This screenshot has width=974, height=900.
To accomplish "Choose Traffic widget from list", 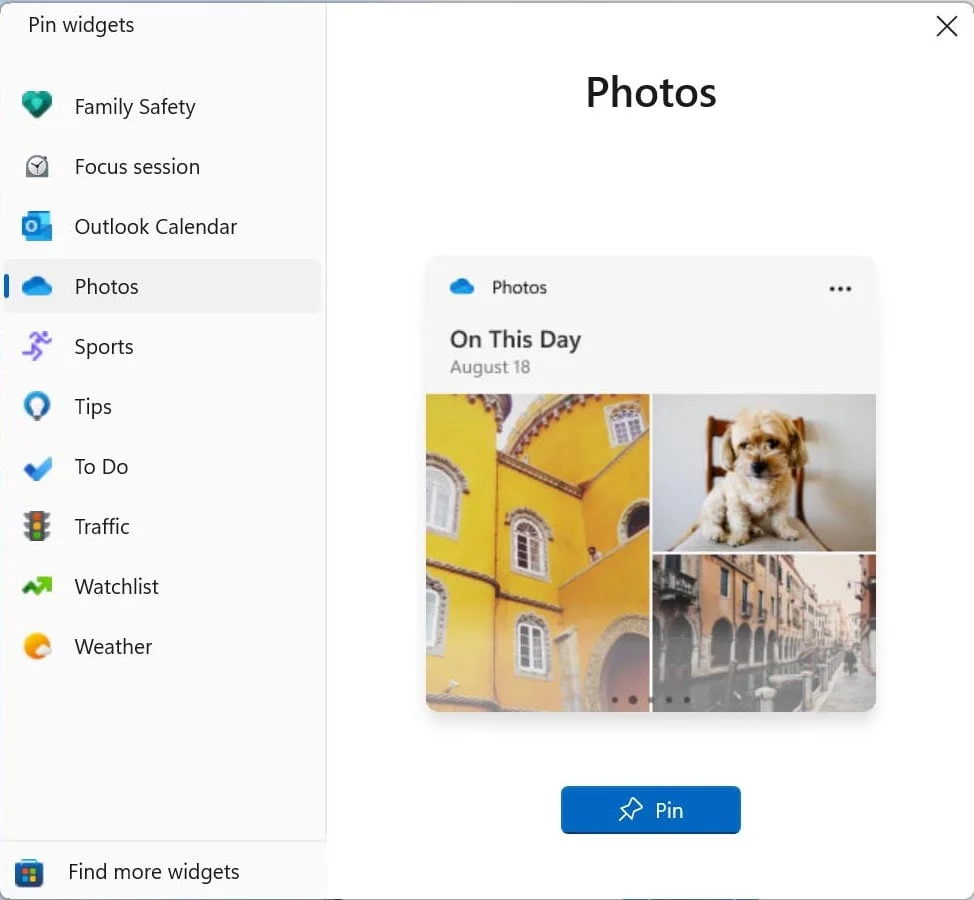I will (x=163, y=527).
